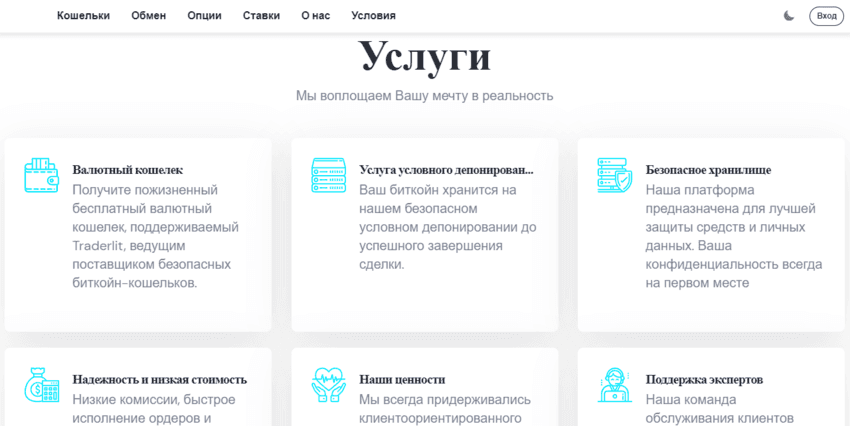
Task: Click the subtitle Мы воплощаем Вашу мечту в реальность
Action: pyautogui.click(x=424, y=96)
